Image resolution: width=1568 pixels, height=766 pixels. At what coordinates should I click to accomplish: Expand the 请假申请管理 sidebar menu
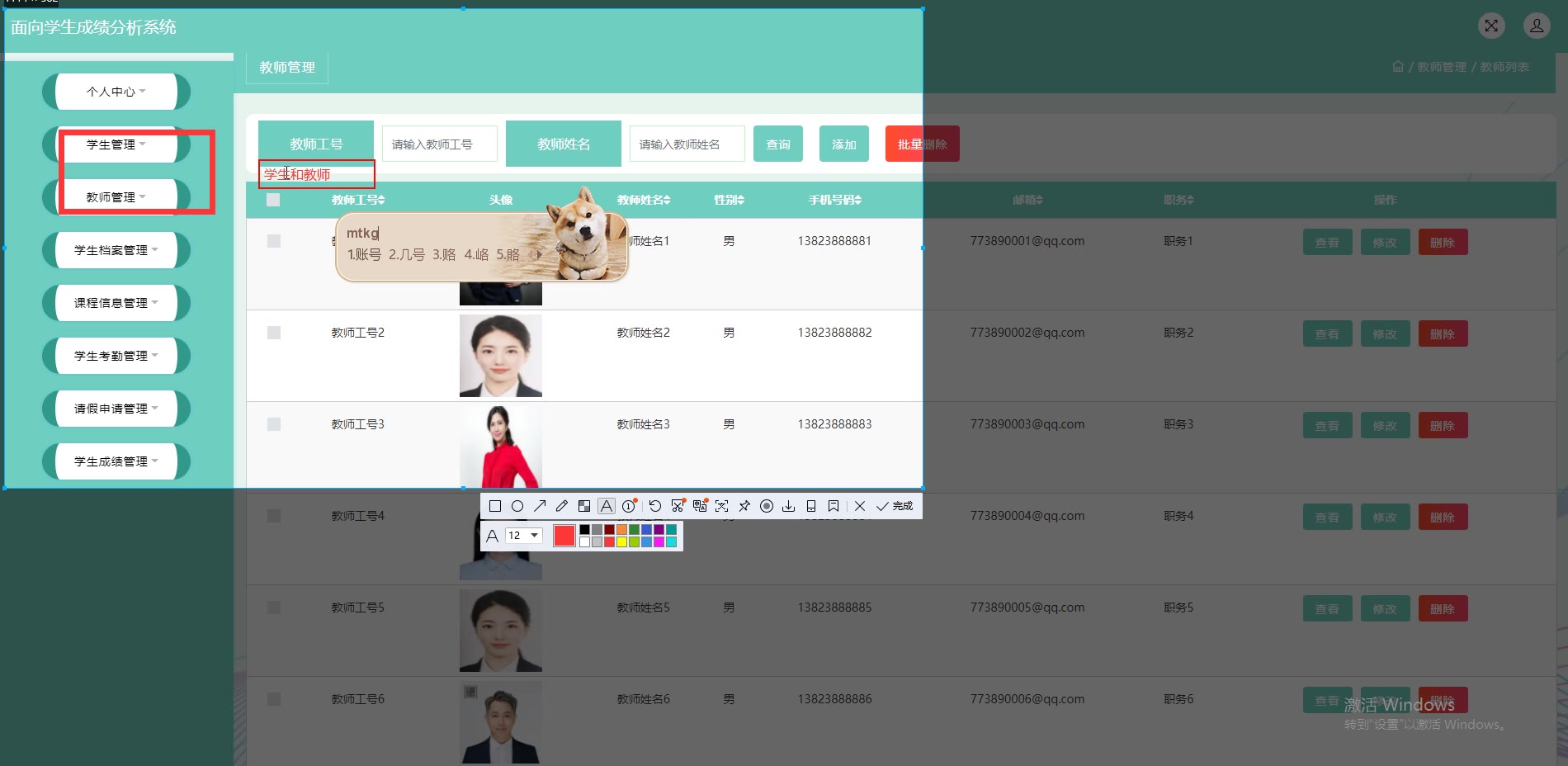pos(116,409)
